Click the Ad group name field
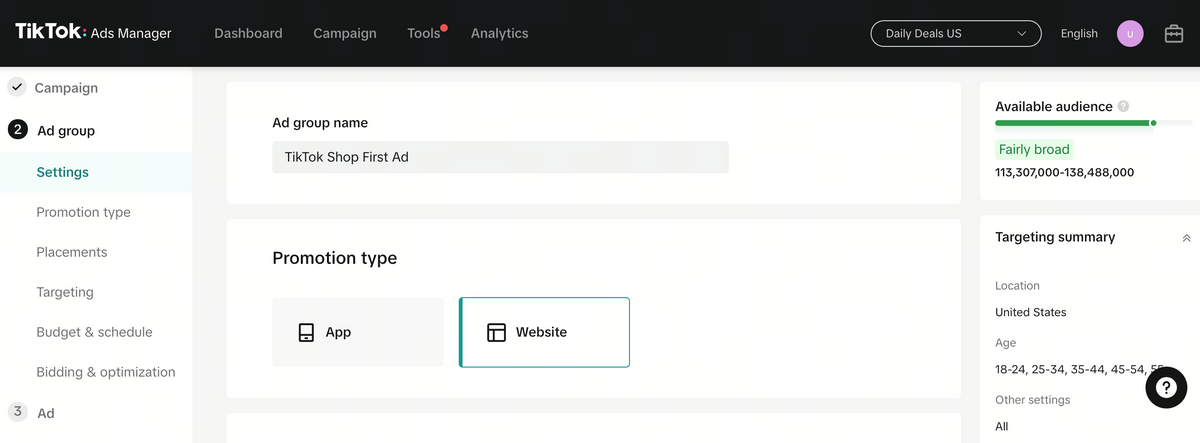Viewport: 1200px width, 443px height. pyautogui.click(x=500, y=157)
